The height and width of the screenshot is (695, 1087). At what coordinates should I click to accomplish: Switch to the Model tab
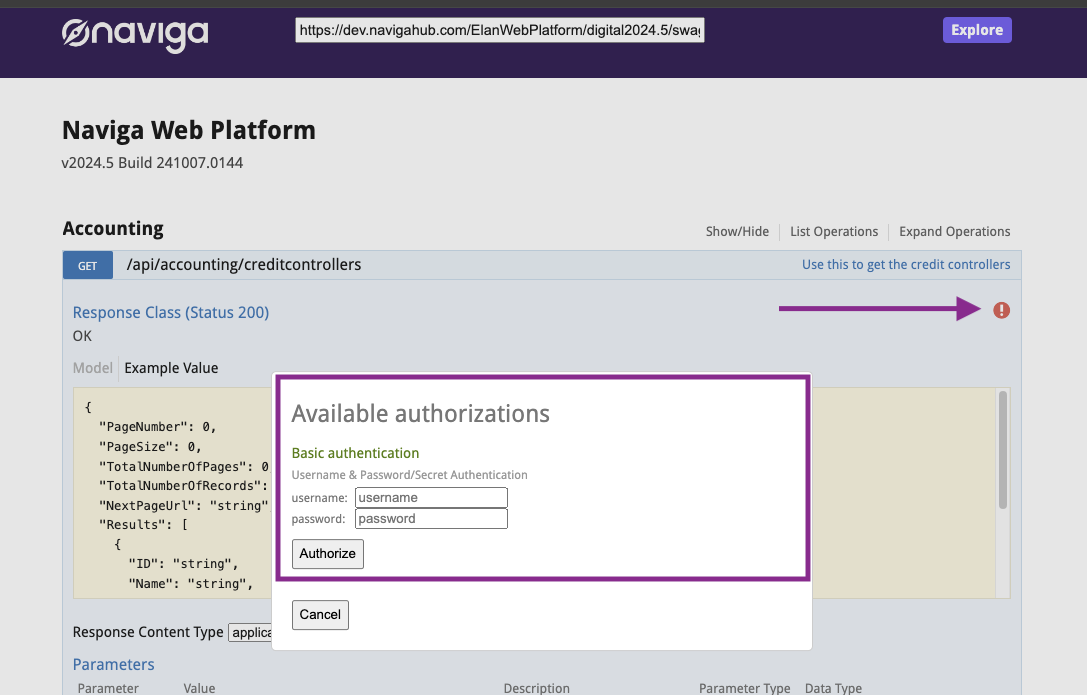point(93,368)
